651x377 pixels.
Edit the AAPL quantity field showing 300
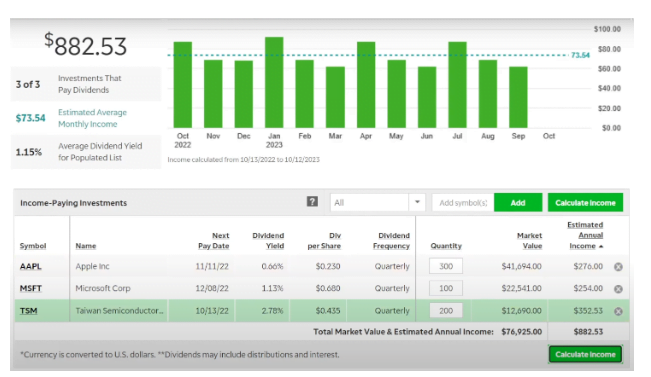(x=446, y=266)
